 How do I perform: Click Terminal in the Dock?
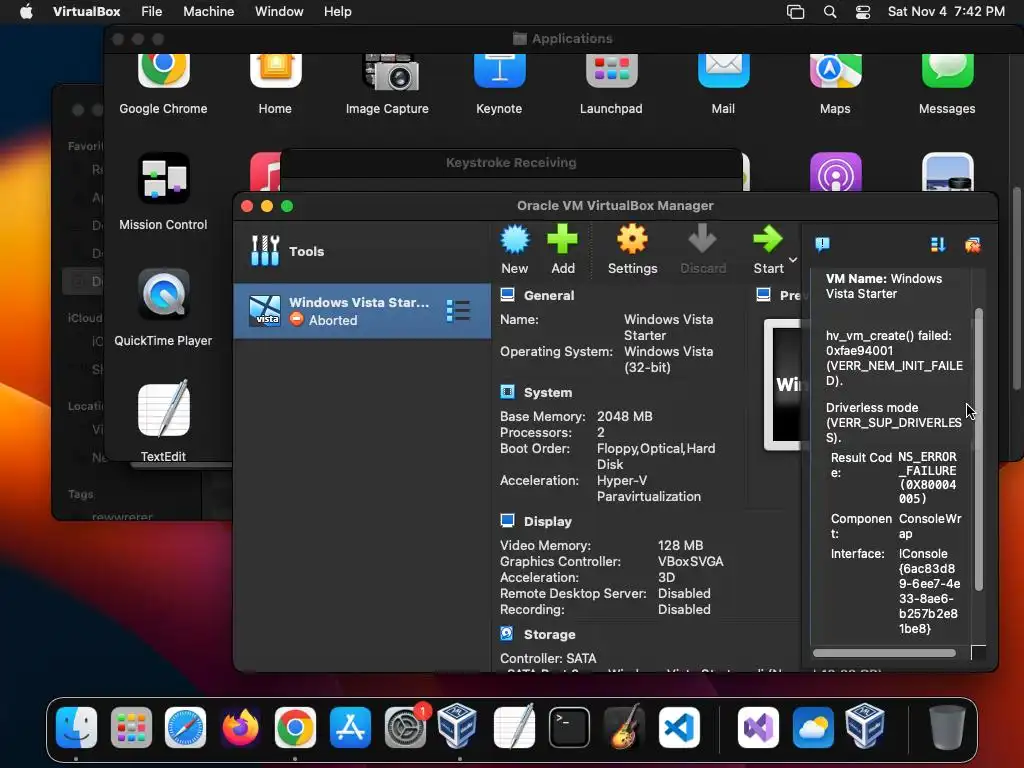(x=569, y=727)
